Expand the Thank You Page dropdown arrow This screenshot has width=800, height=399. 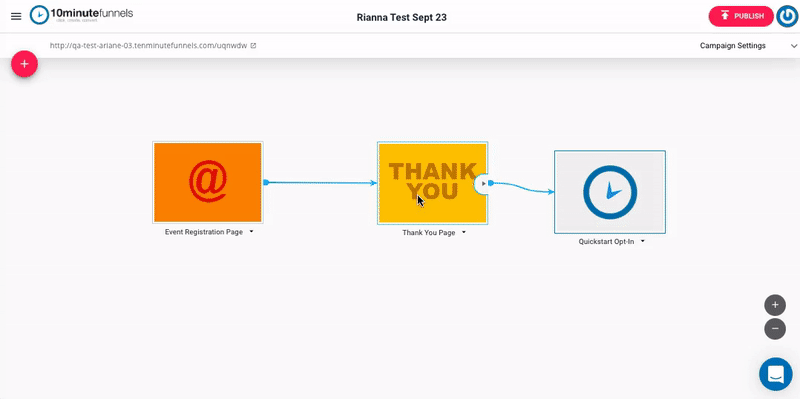(464, 232)
